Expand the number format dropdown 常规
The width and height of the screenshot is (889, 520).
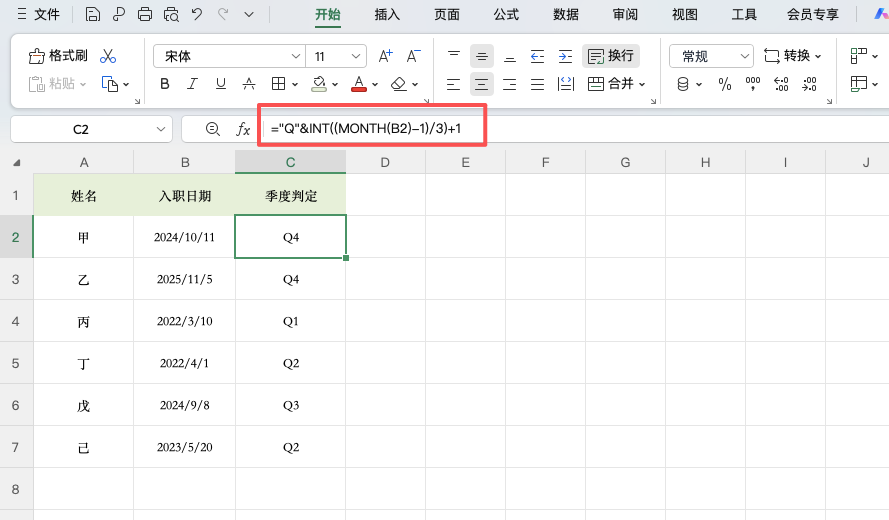[x=711, y=56]
